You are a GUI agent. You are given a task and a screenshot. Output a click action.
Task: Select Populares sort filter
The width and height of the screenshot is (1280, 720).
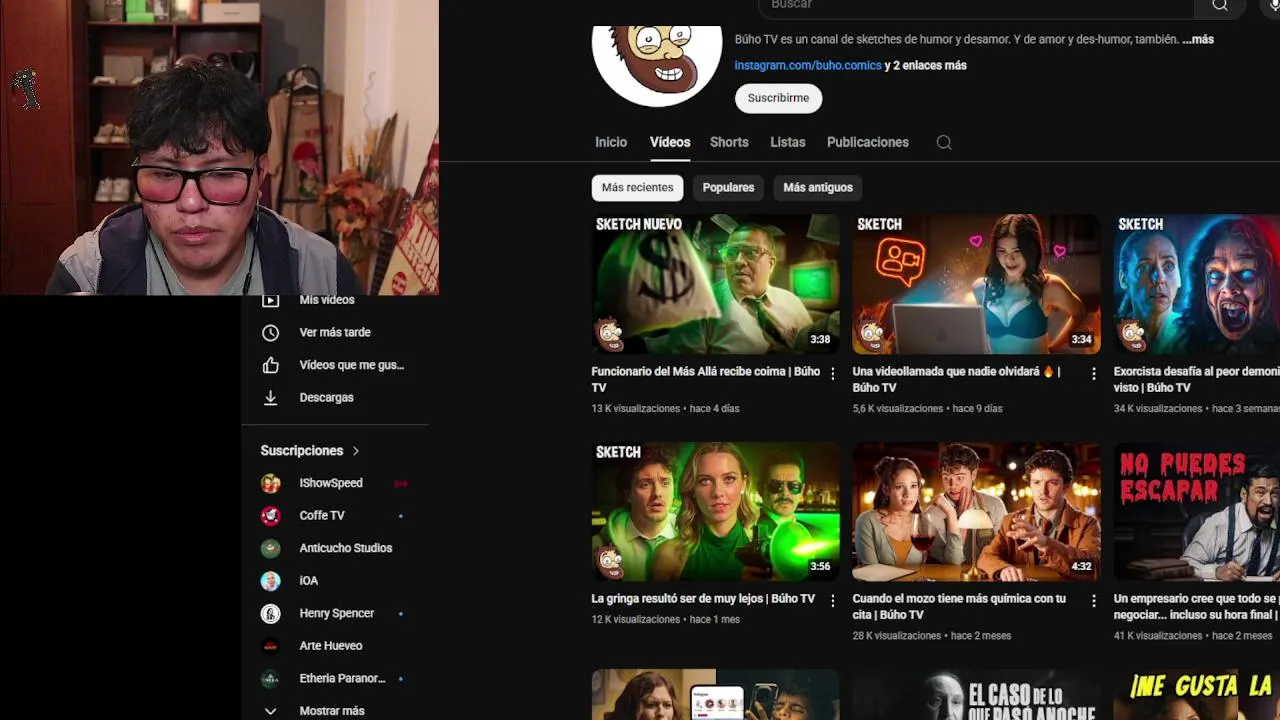(x=728, y=187)
